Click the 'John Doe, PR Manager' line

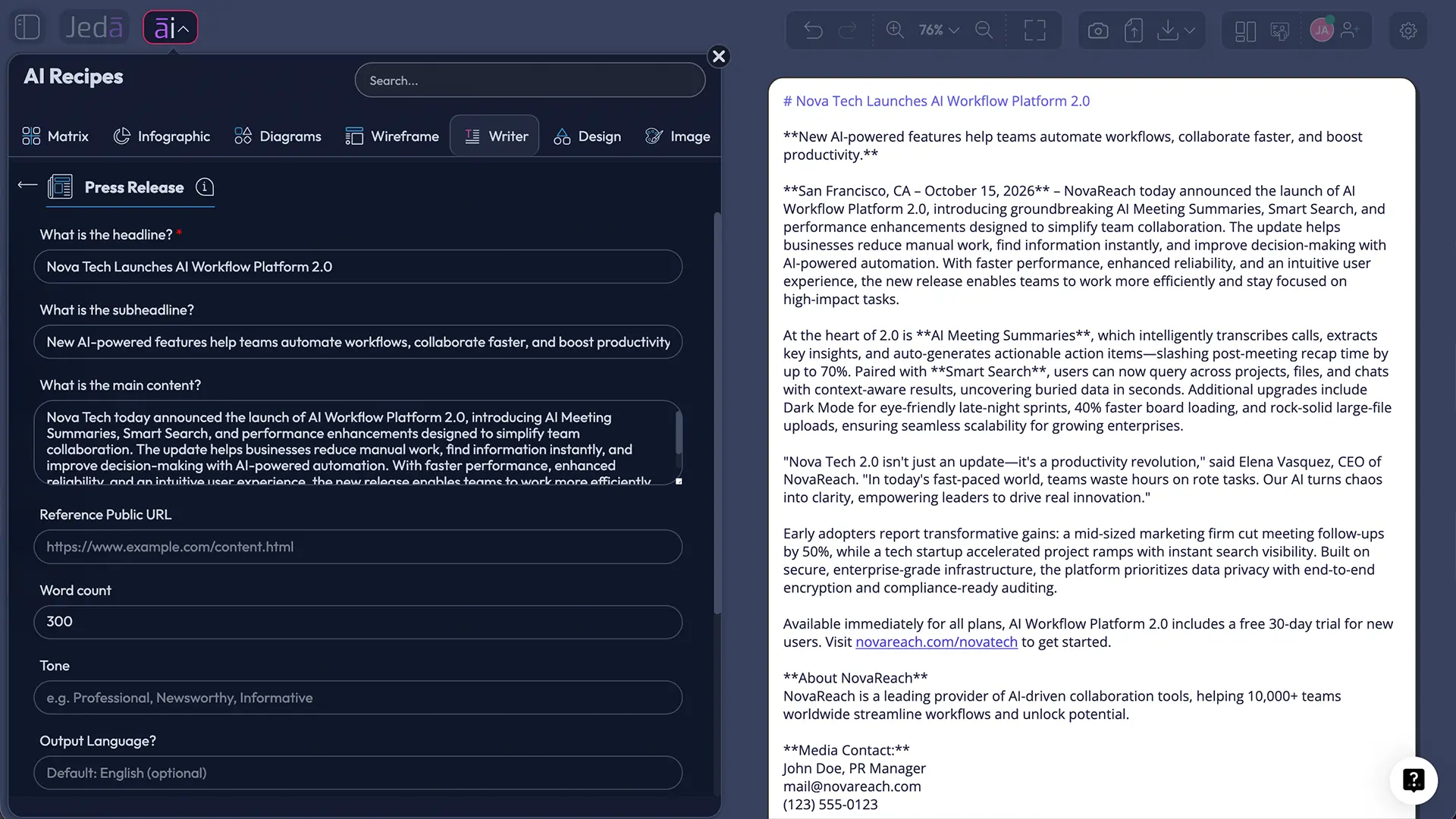(x=854, y=768)
